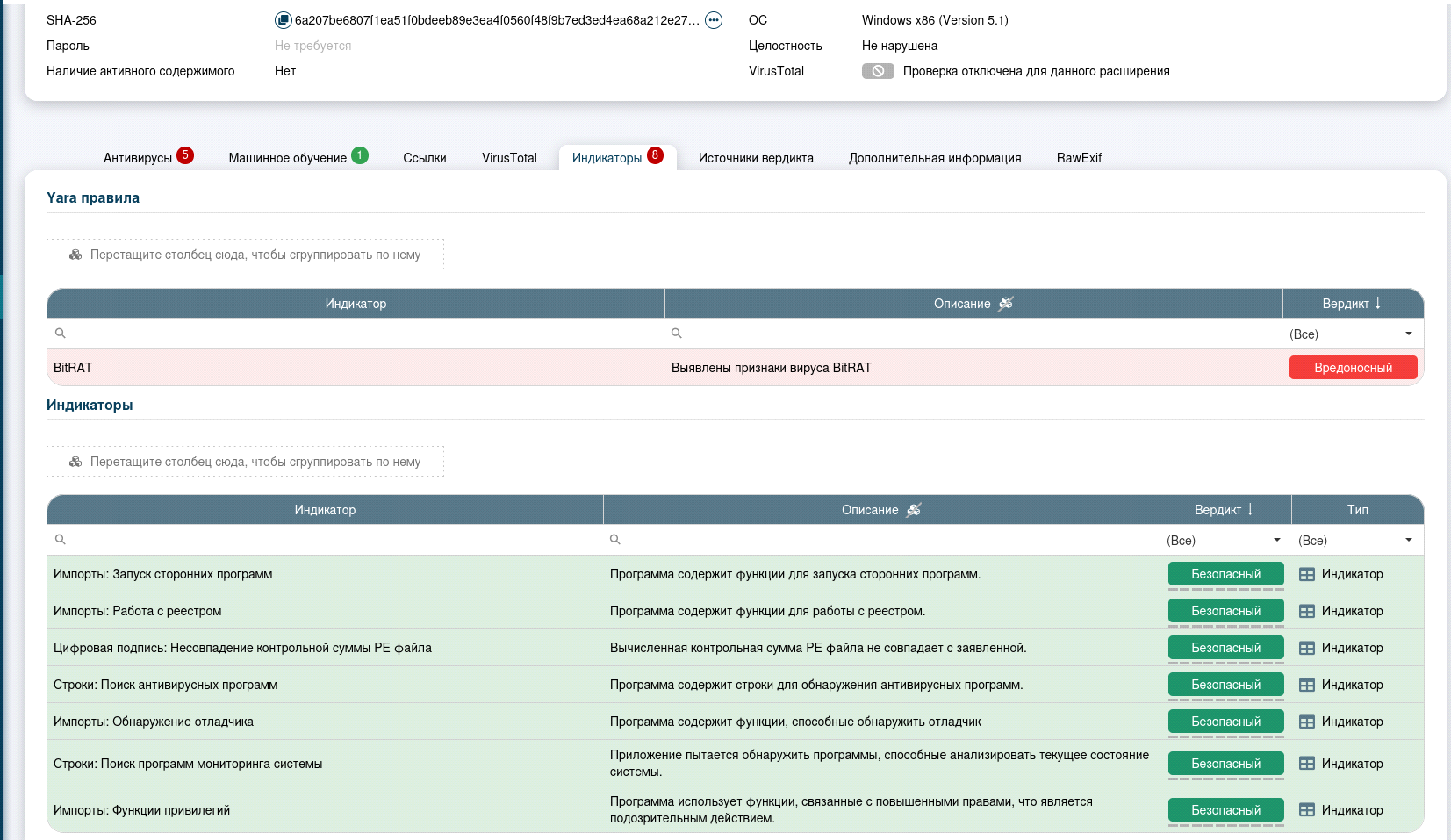
Task: Click the filter icon in Yara Описание header
Action: pos(1006,304)
